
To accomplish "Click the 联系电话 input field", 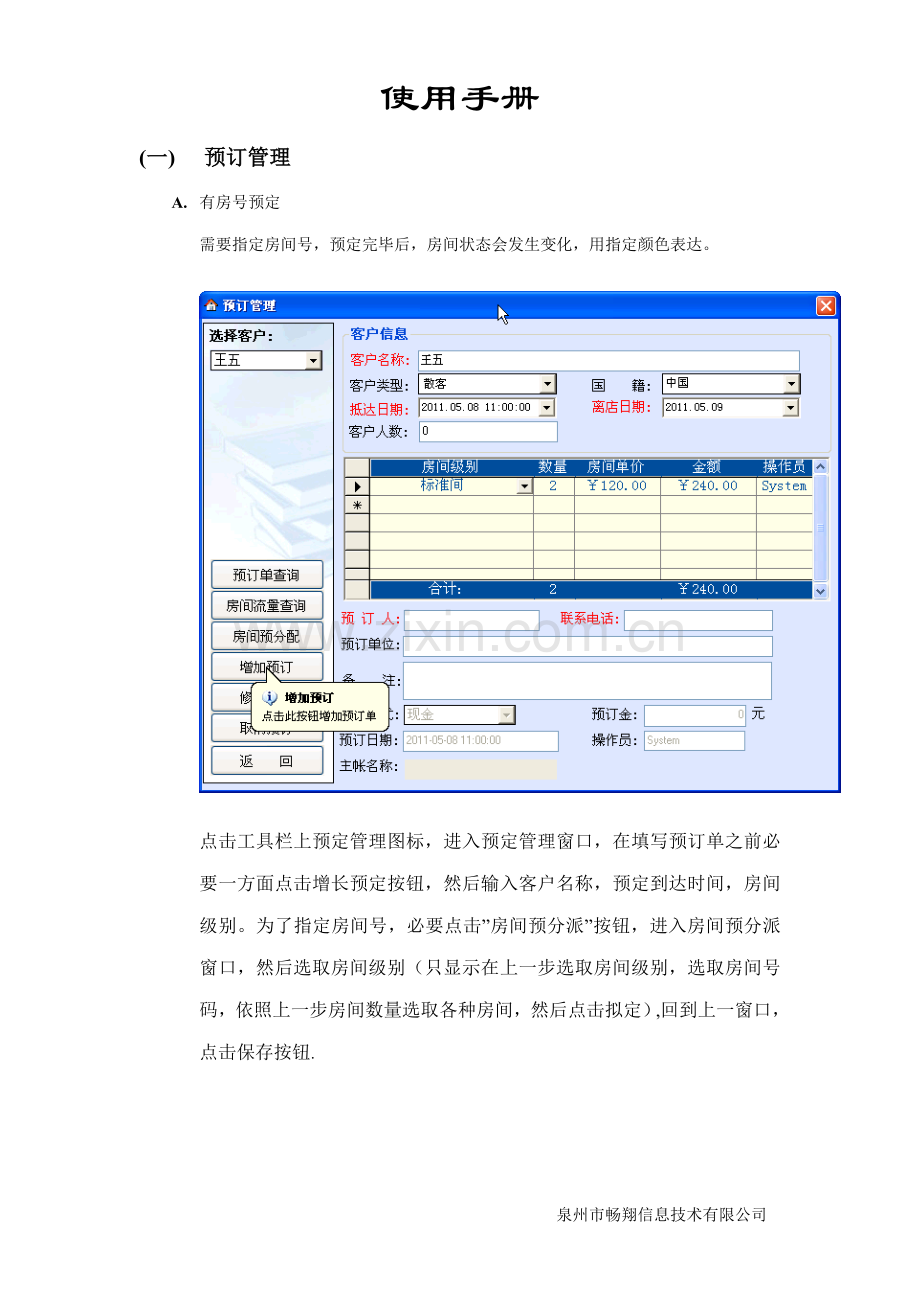I will tap(698, 620).
